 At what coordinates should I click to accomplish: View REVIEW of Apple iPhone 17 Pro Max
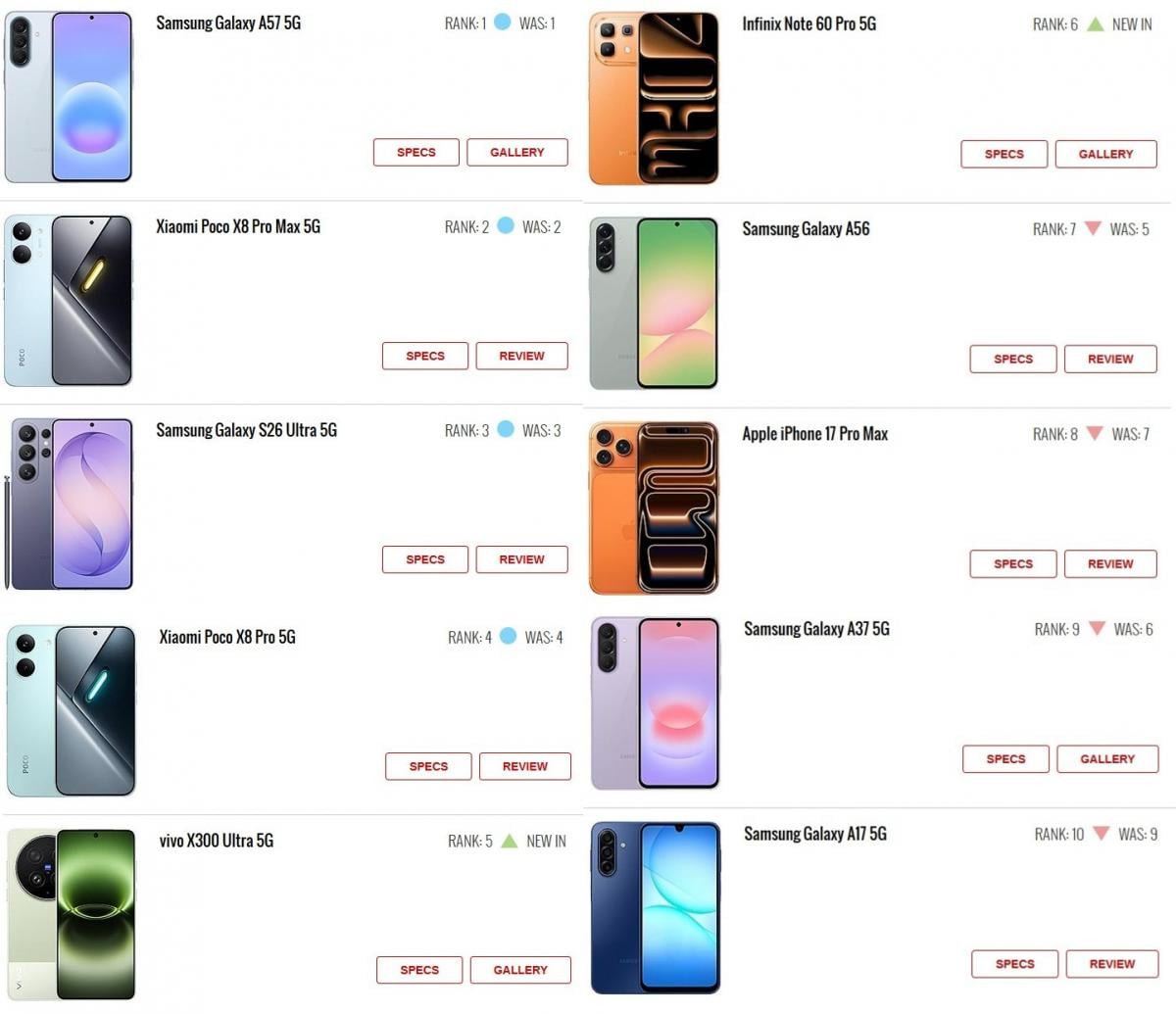click(1110, 563)
